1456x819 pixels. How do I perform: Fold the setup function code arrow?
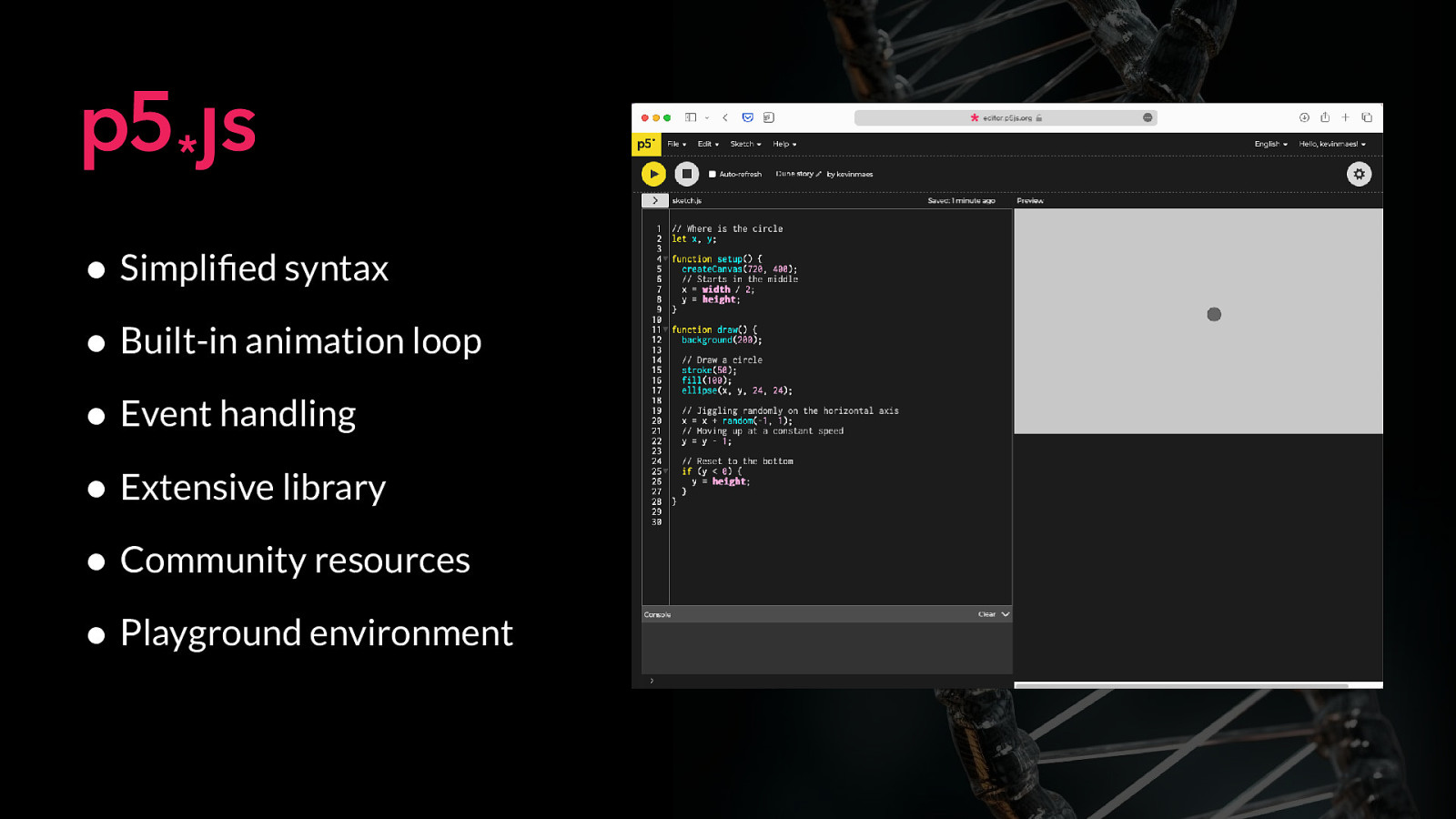coord(666,259)
